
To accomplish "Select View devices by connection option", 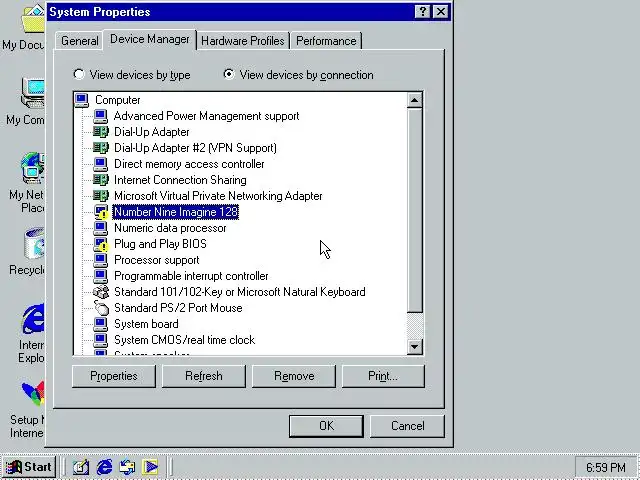I will (298, 75).
